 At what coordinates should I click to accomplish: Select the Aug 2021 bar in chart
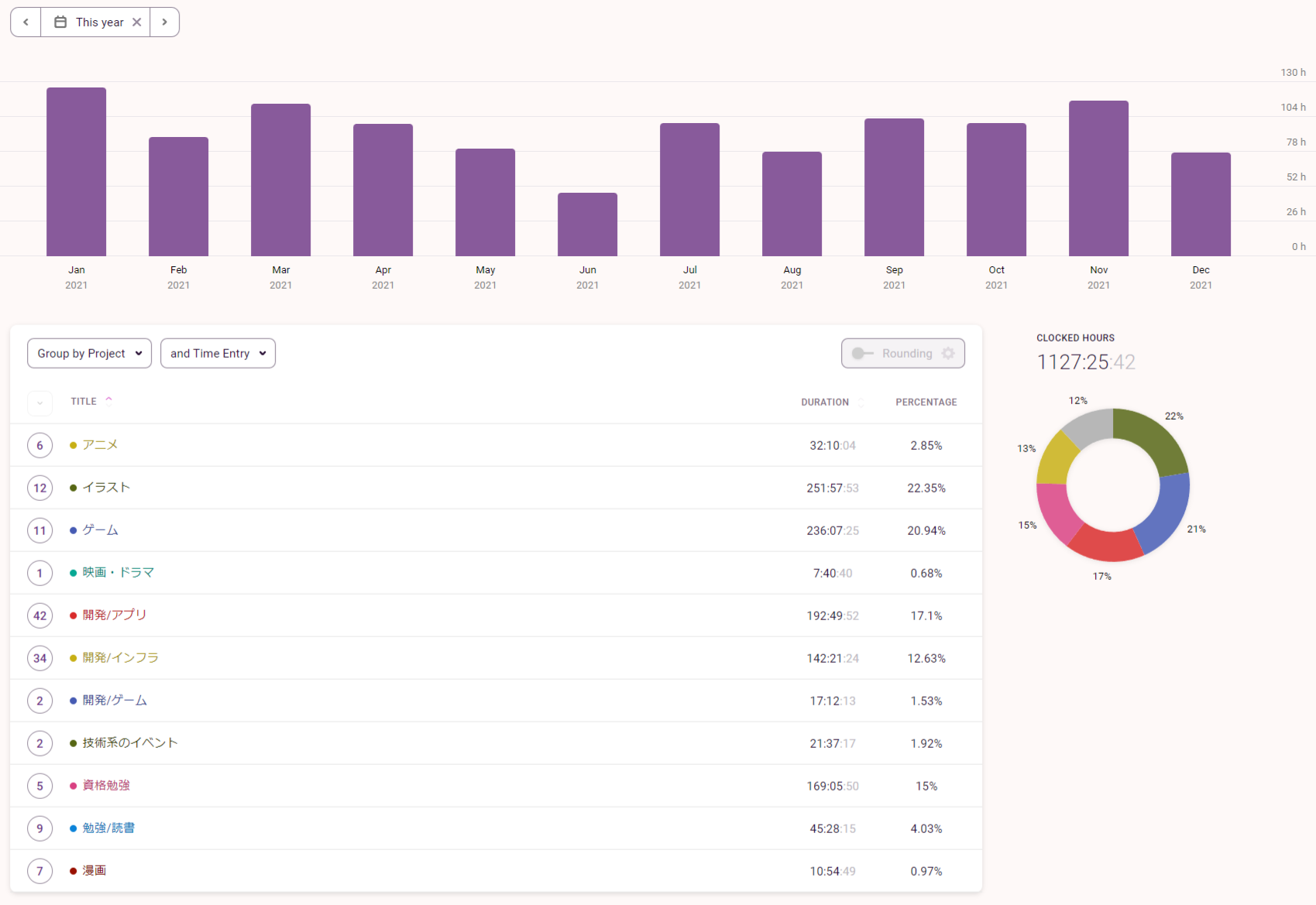(x=792, y=204)
